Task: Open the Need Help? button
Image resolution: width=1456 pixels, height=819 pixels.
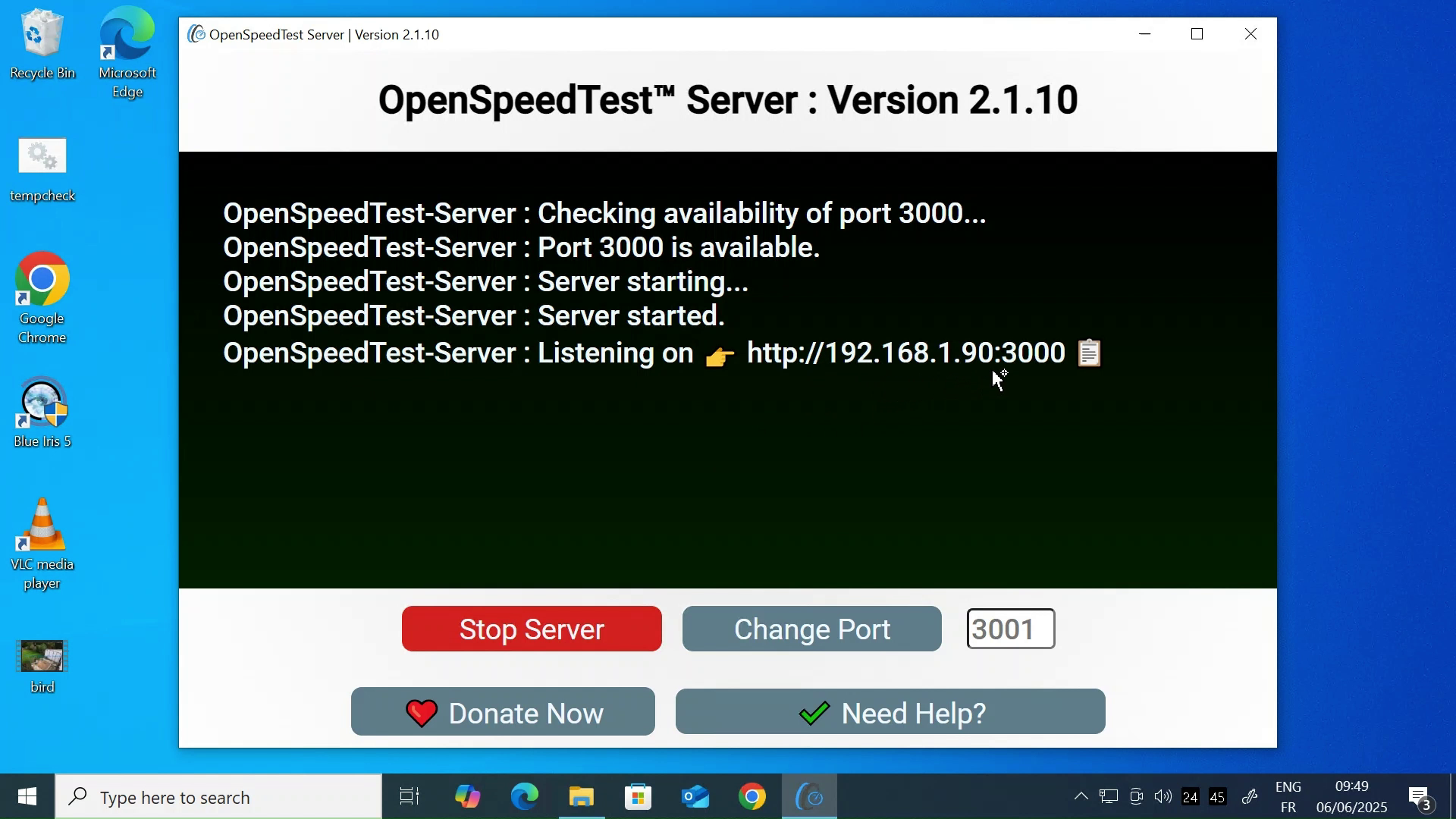Action: [890, 712]
